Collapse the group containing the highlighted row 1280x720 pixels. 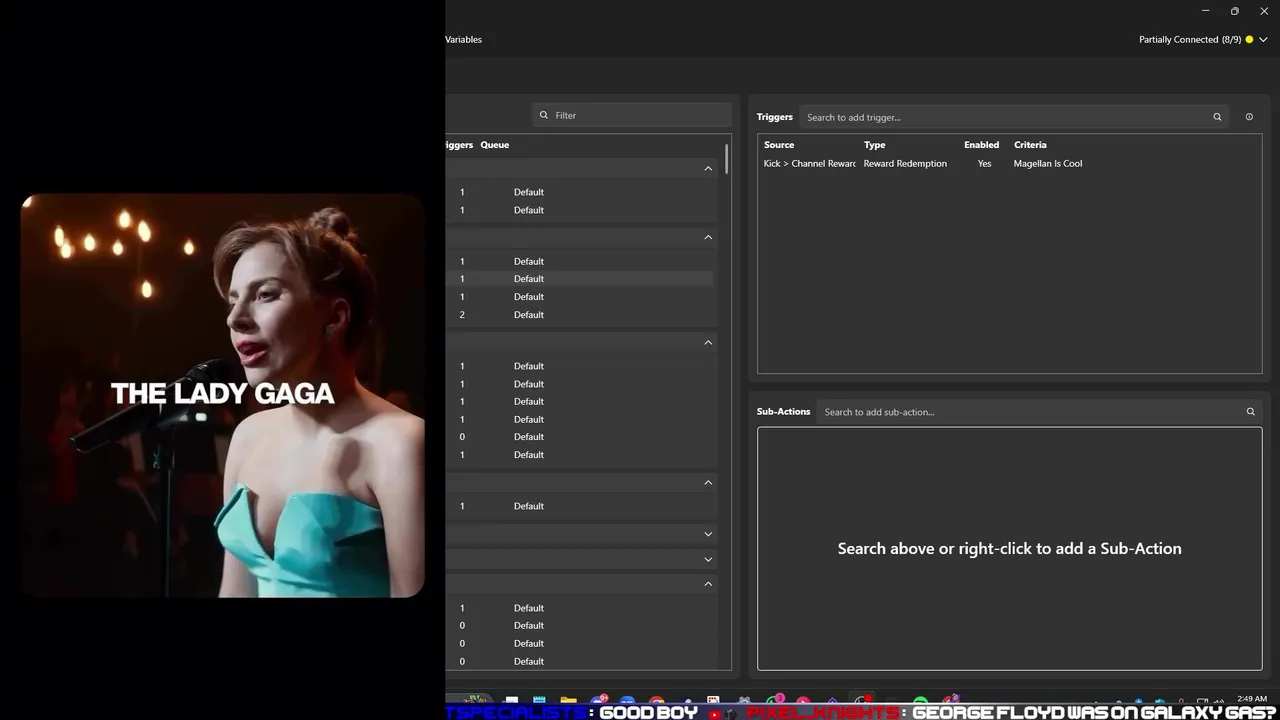(708, 237)
